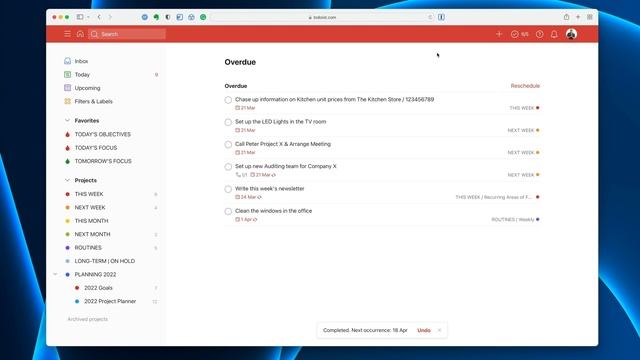Complete the Write this week's newsletter task
640x360 pixels.
point(228,189)
